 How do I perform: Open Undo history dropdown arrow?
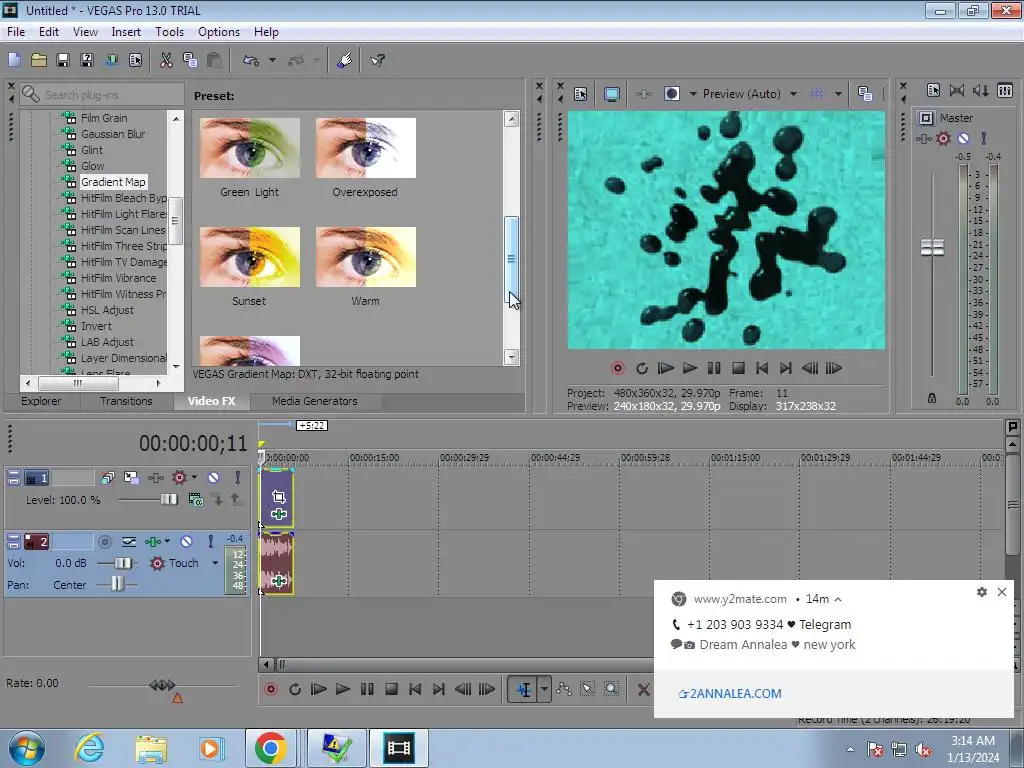point(272,60)
